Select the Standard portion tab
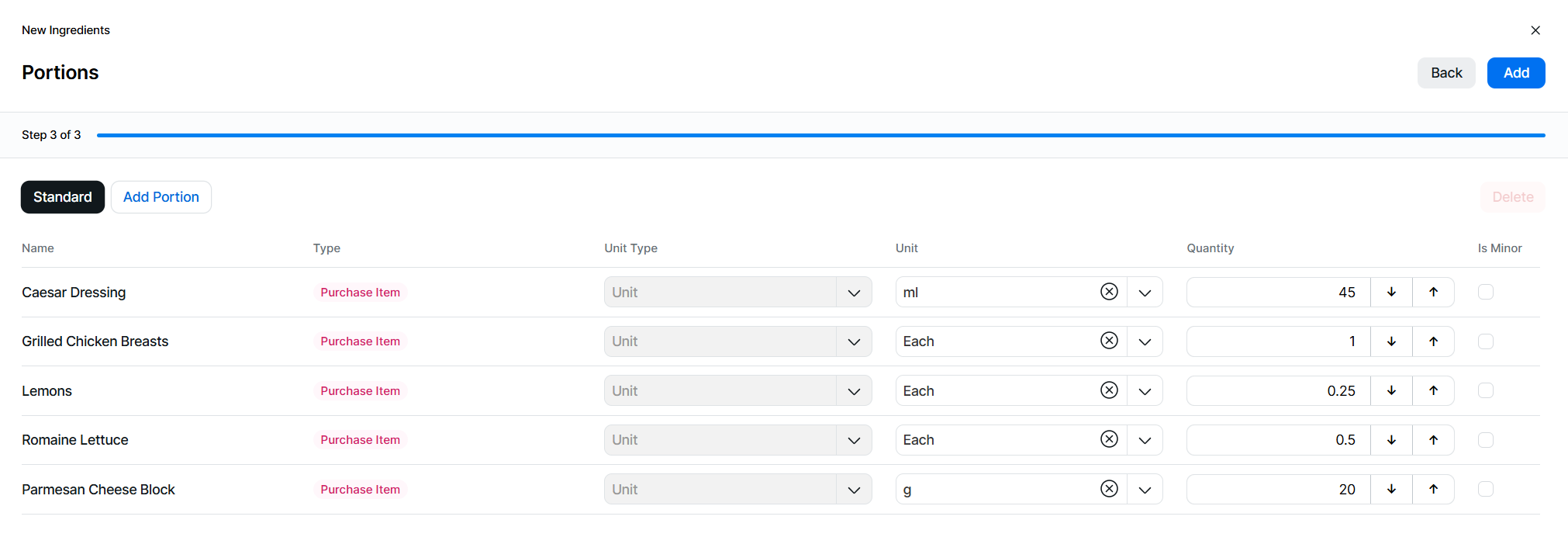Viewport: 1568px width, 551px height. coord(63,197)
